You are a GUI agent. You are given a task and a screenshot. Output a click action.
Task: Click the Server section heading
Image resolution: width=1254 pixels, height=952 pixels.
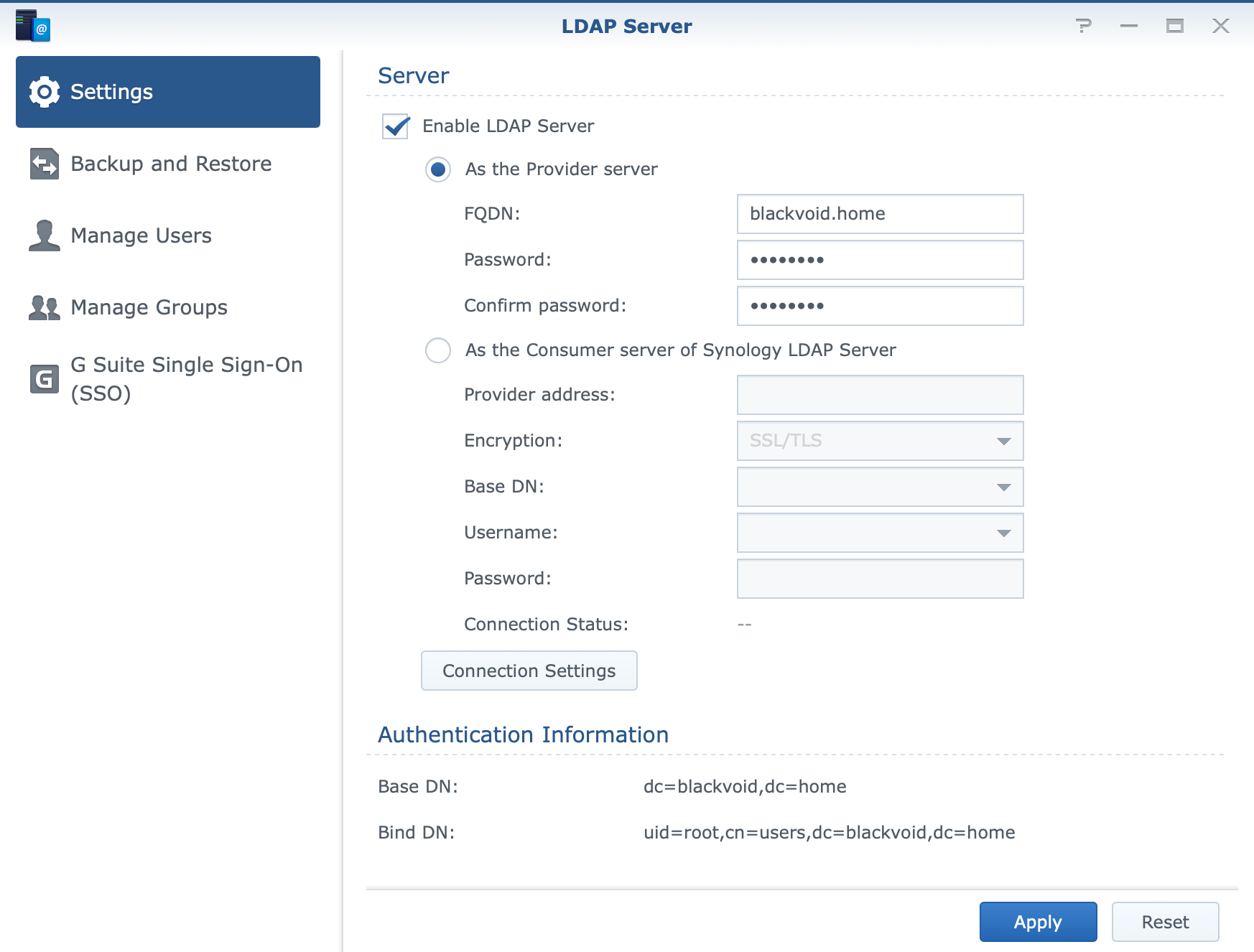[x=413, y=75]
